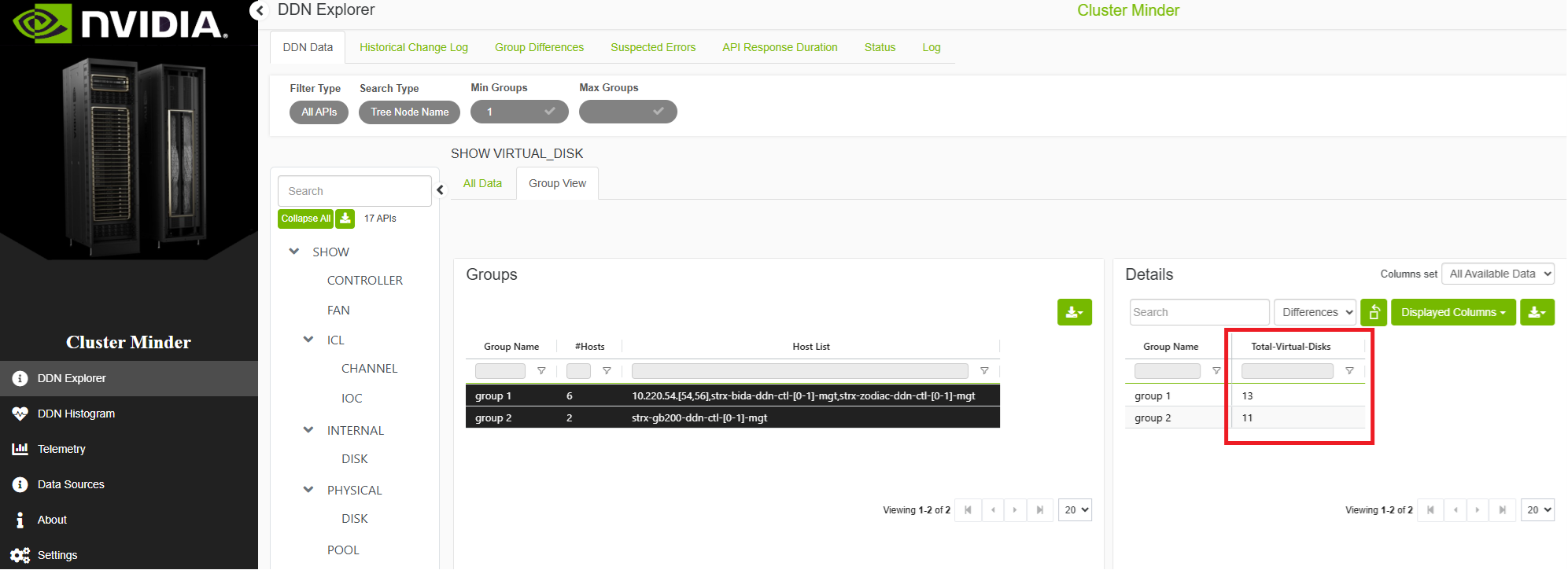Go to last page in Groups pager
Screen dimensions: 1568x570
coord(1040,510)
